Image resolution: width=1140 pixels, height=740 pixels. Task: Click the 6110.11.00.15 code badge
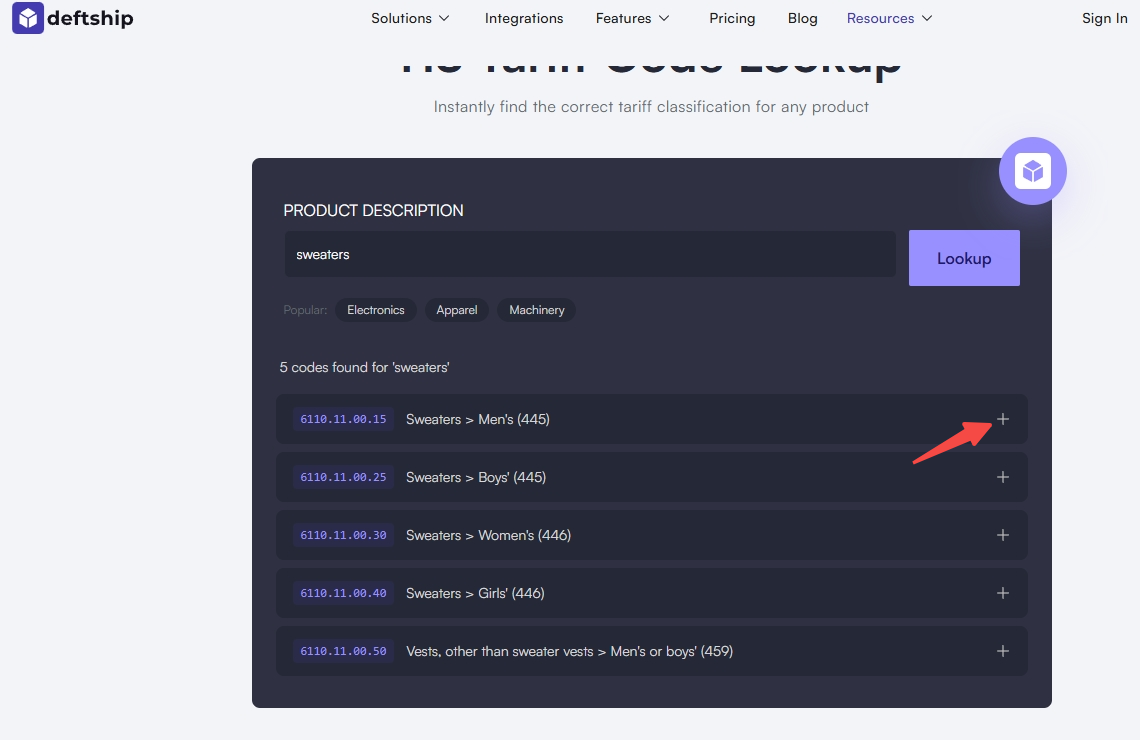coord(343,419)
